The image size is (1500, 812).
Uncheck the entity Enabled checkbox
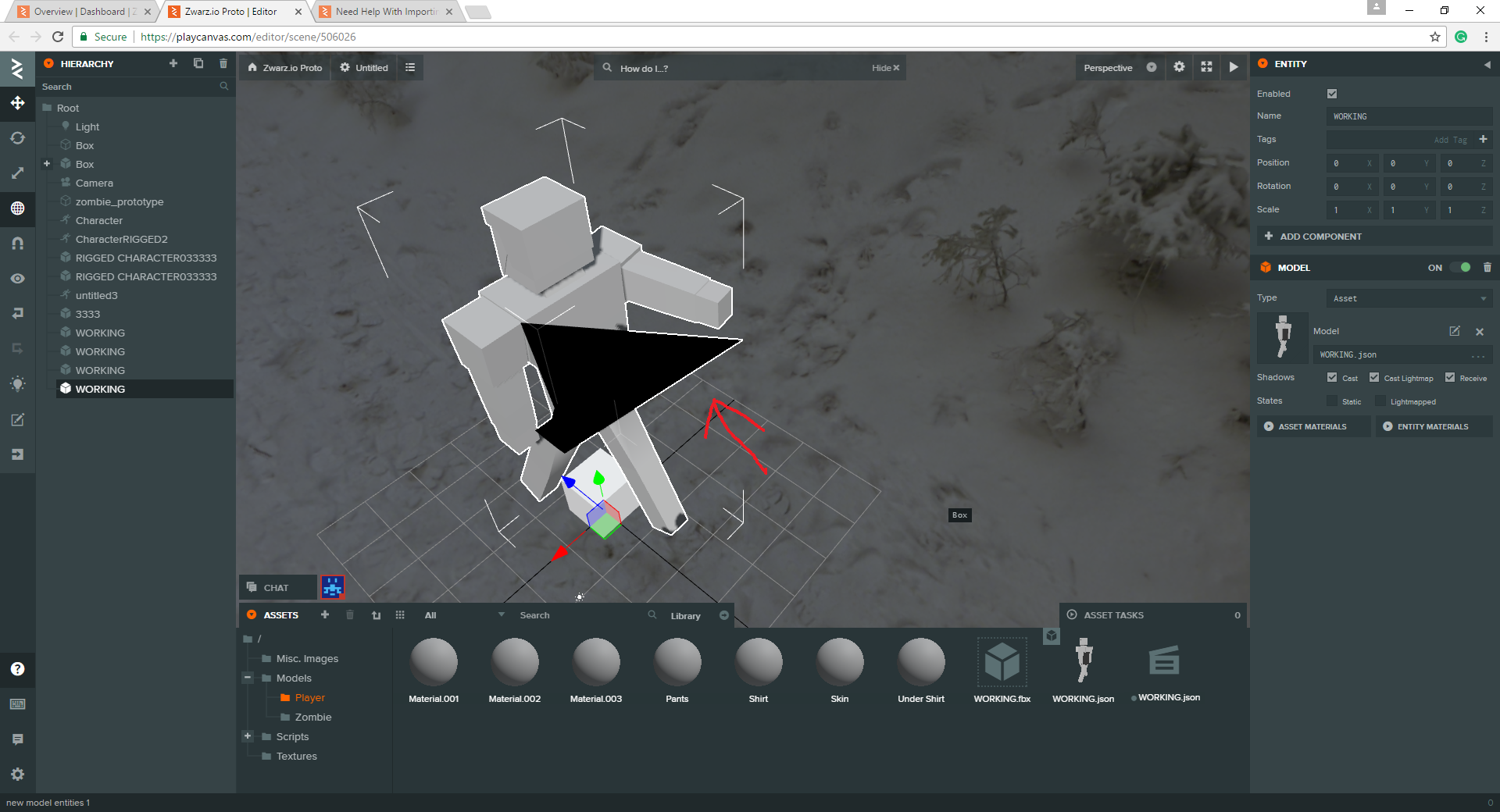[1332, 94]
